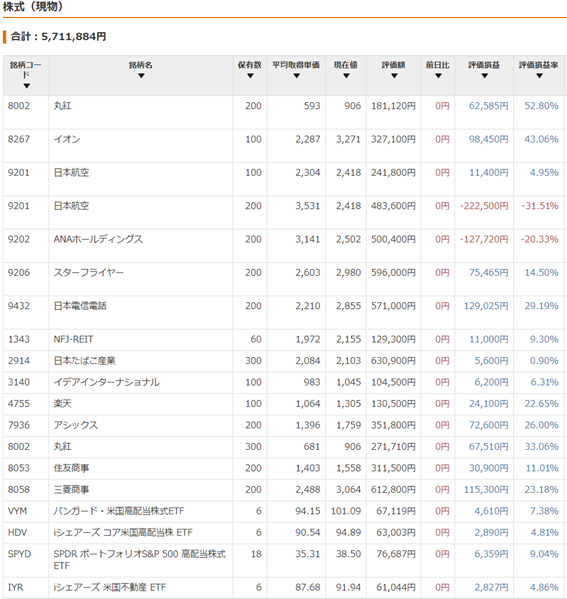
Task: Click stock code 9202
Action: tap(19, 239)
